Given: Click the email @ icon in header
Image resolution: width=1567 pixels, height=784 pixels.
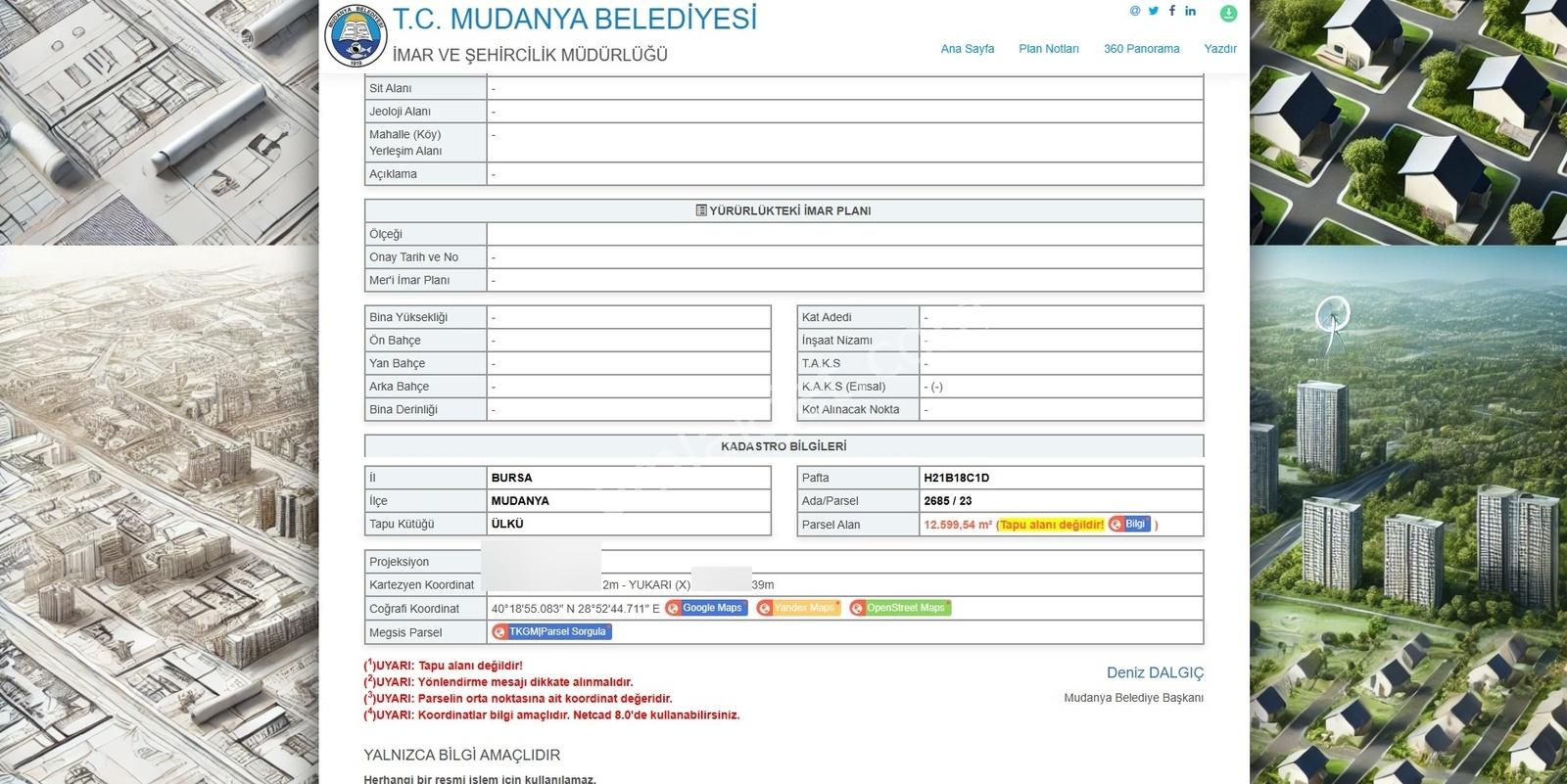Looking at the screenshot, I should click(1135, 11).
